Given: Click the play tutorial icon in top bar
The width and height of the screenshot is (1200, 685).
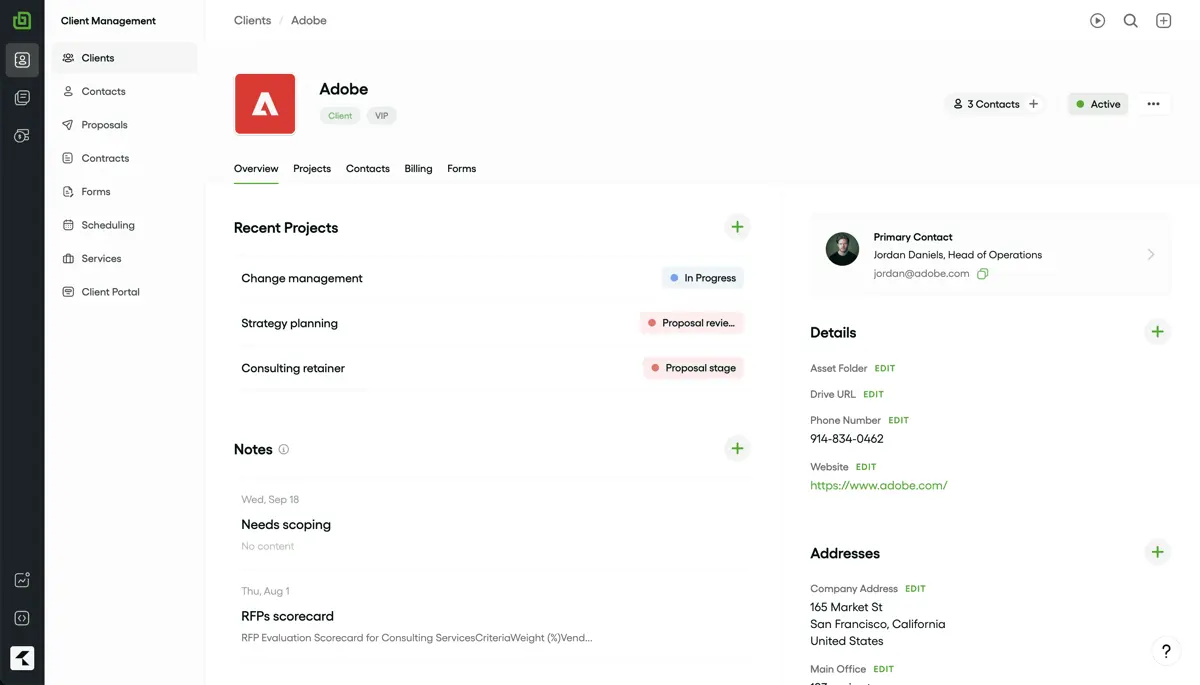Looking at the screenshot, I should pos(1098,20).
